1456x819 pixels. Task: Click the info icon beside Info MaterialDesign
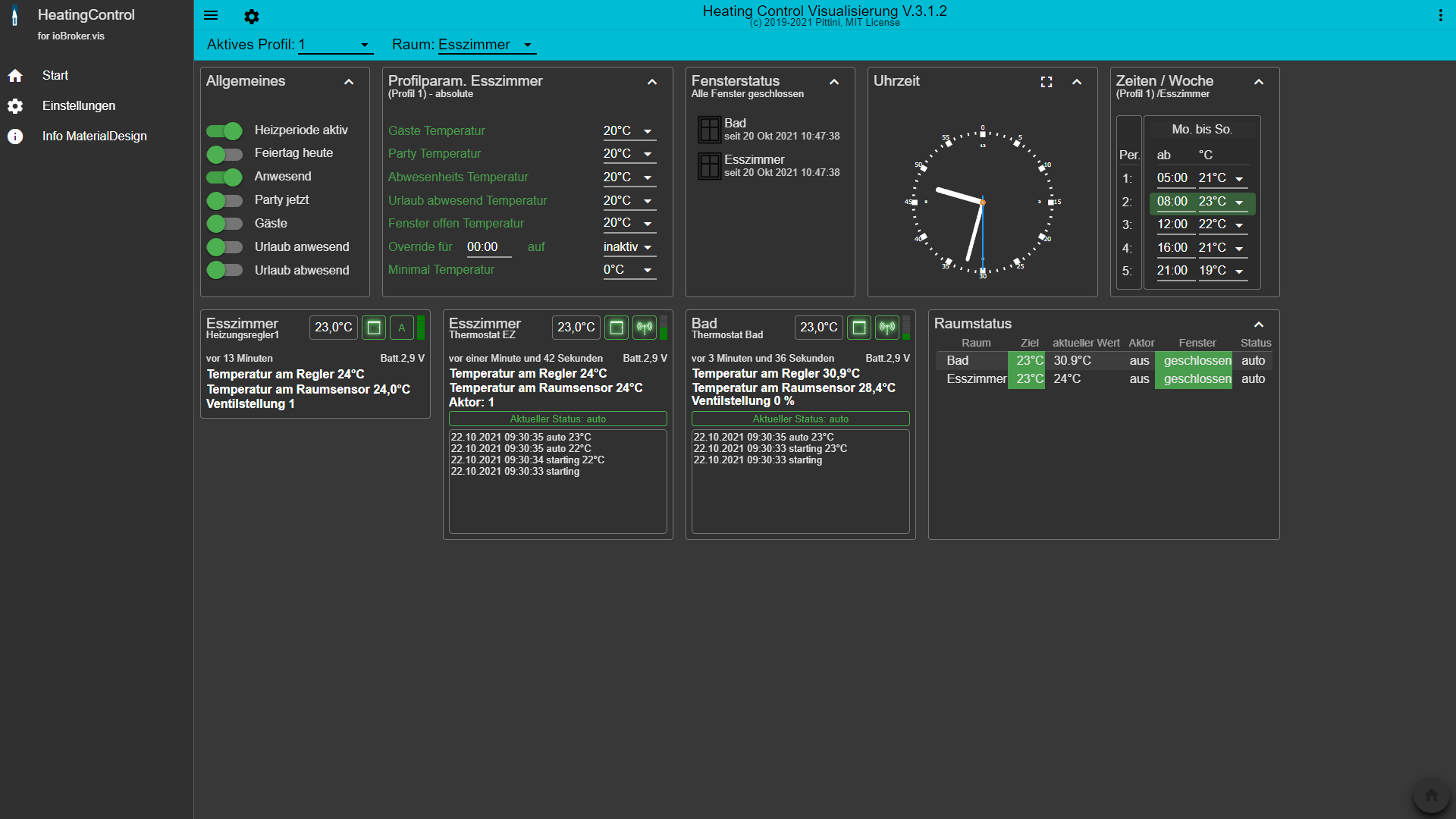tap(15, 136)
